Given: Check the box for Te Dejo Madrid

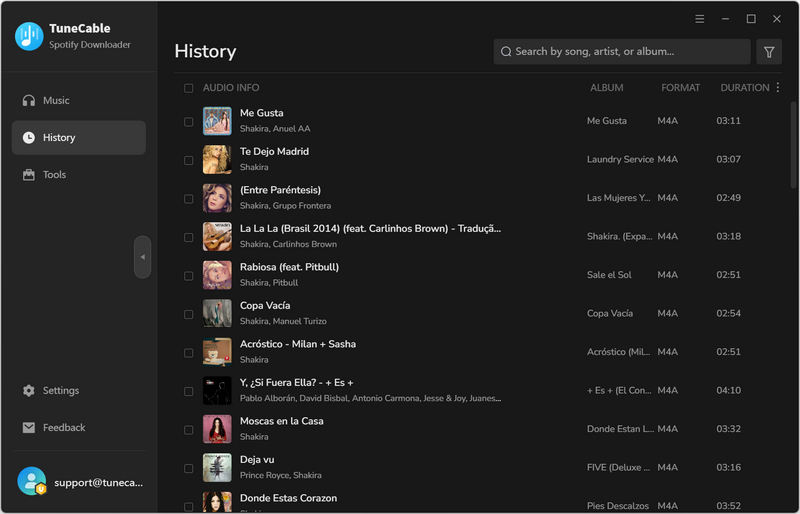Looking at the screenshot, I should pyautogui.click(x=188, y=160).
